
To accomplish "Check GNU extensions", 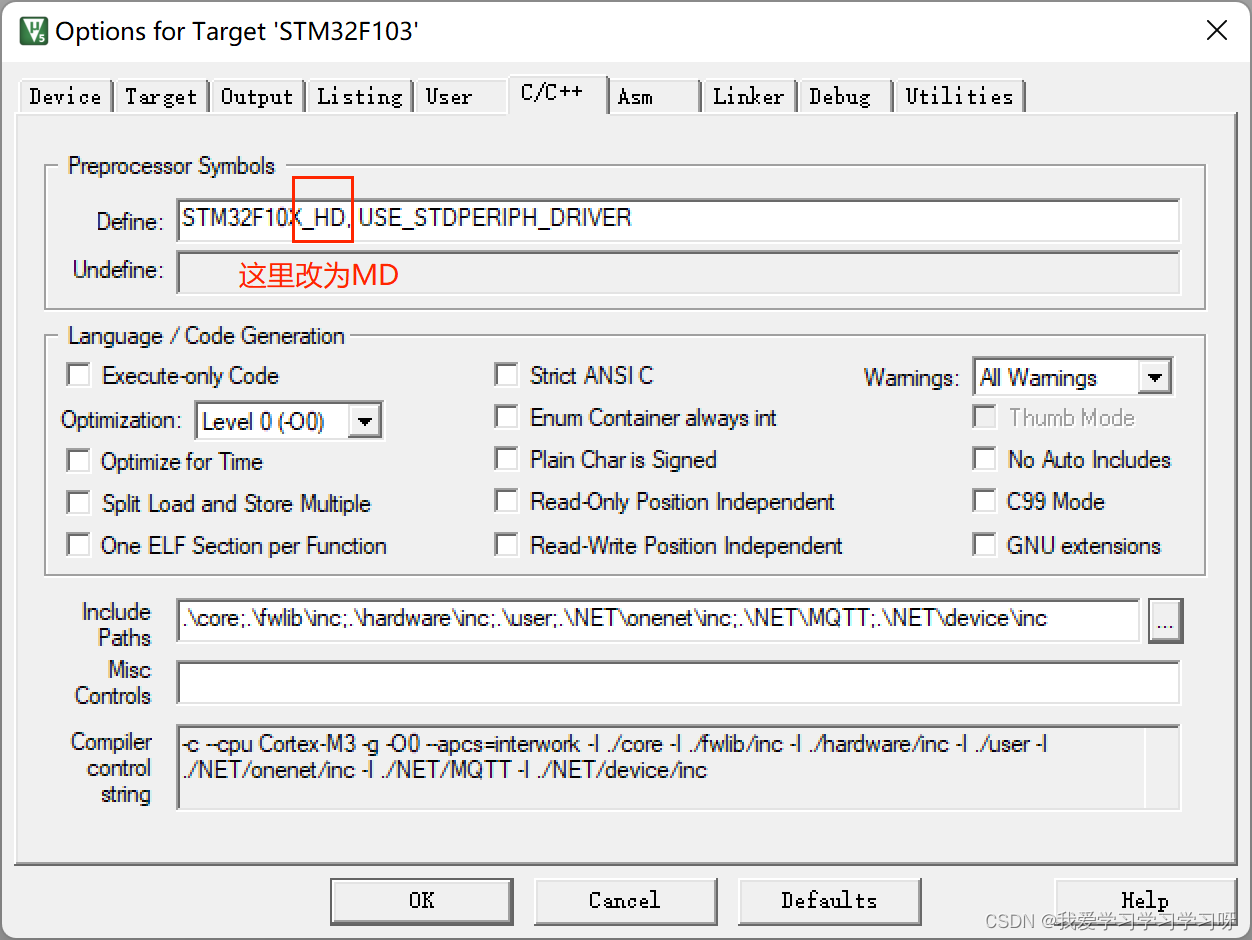I will 985,546.
